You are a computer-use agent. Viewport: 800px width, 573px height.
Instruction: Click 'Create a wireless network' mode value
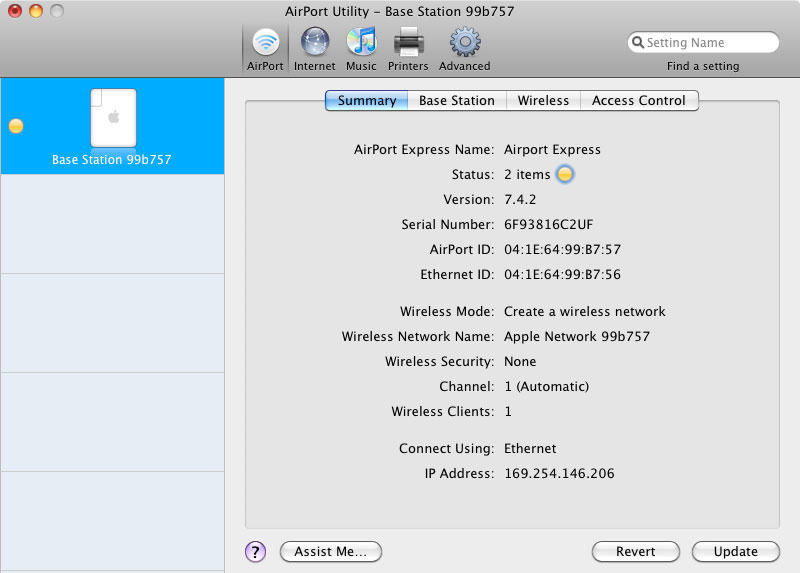(585, 312)
